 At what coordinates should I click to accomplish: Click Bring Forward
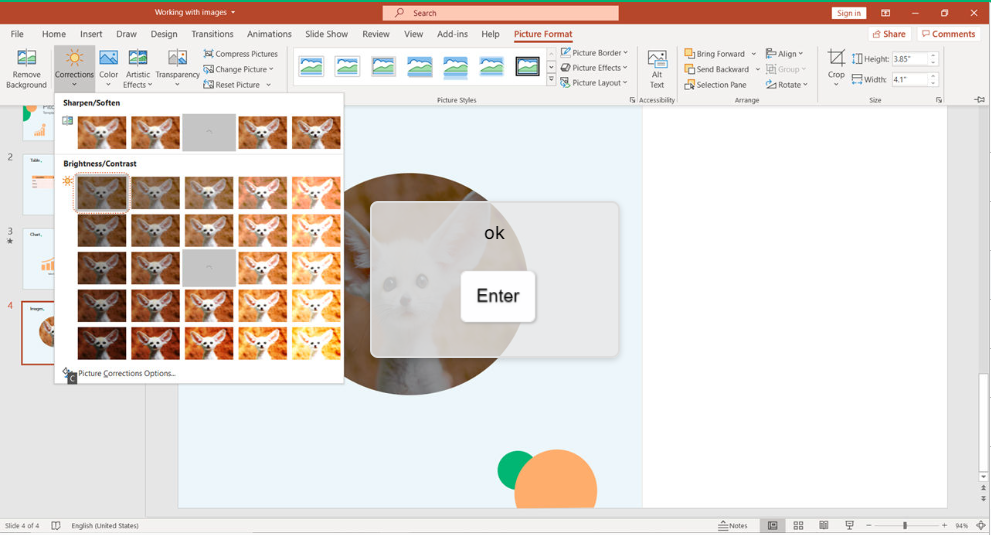715,54
